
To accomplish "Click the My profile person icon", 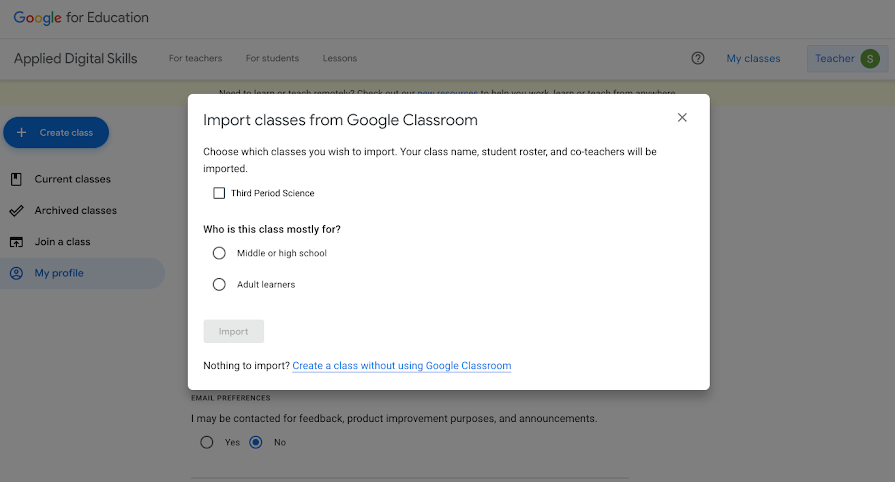I will click(x=17, y=273).
